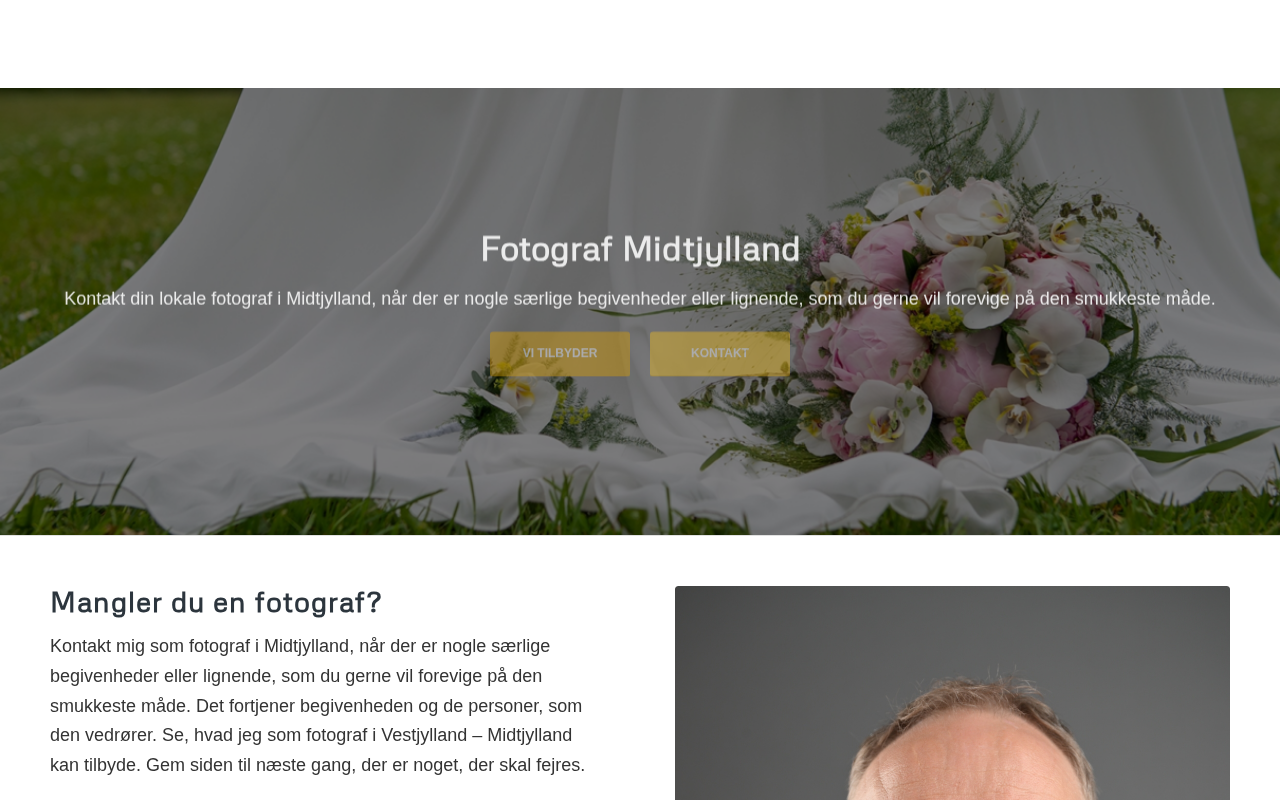Viewport: 1280px width, 800px height.
Task: Click the hero subtitle starting Kontakt din lokale
Action: click(640, 298)
